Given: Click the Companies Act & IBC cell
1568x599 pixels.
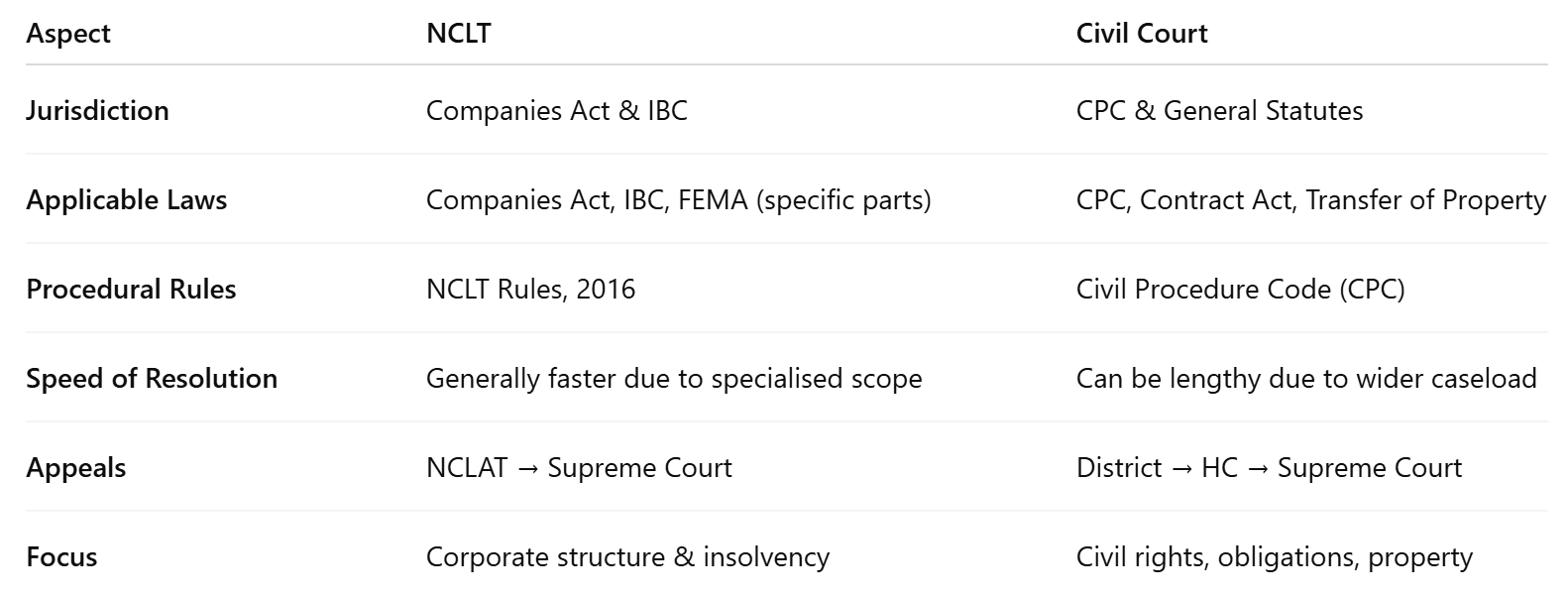Looking at the screenshot, I should (557, 110).
